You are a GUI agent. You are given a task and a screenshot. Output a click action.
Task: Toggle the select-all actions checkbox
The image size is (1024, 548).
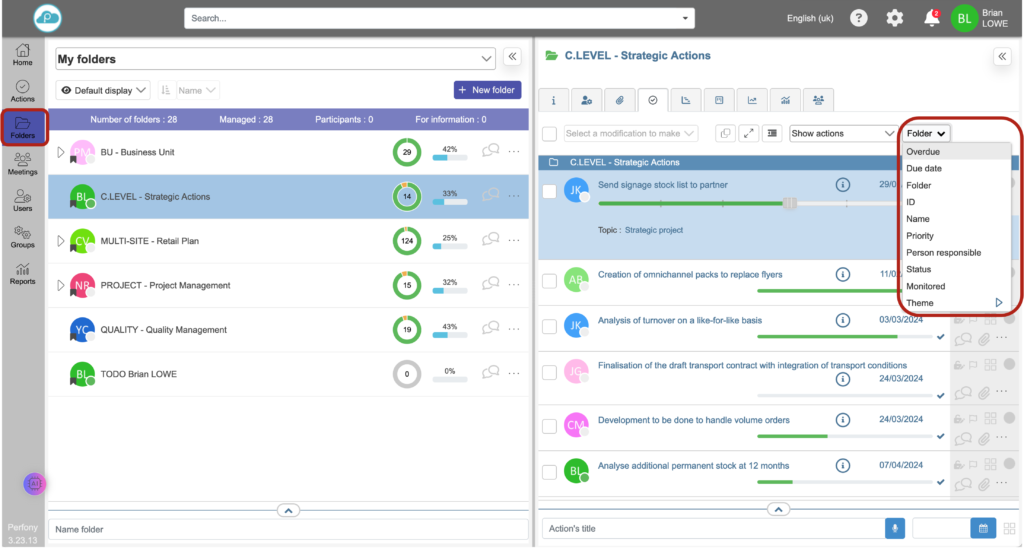coord(549,133)
